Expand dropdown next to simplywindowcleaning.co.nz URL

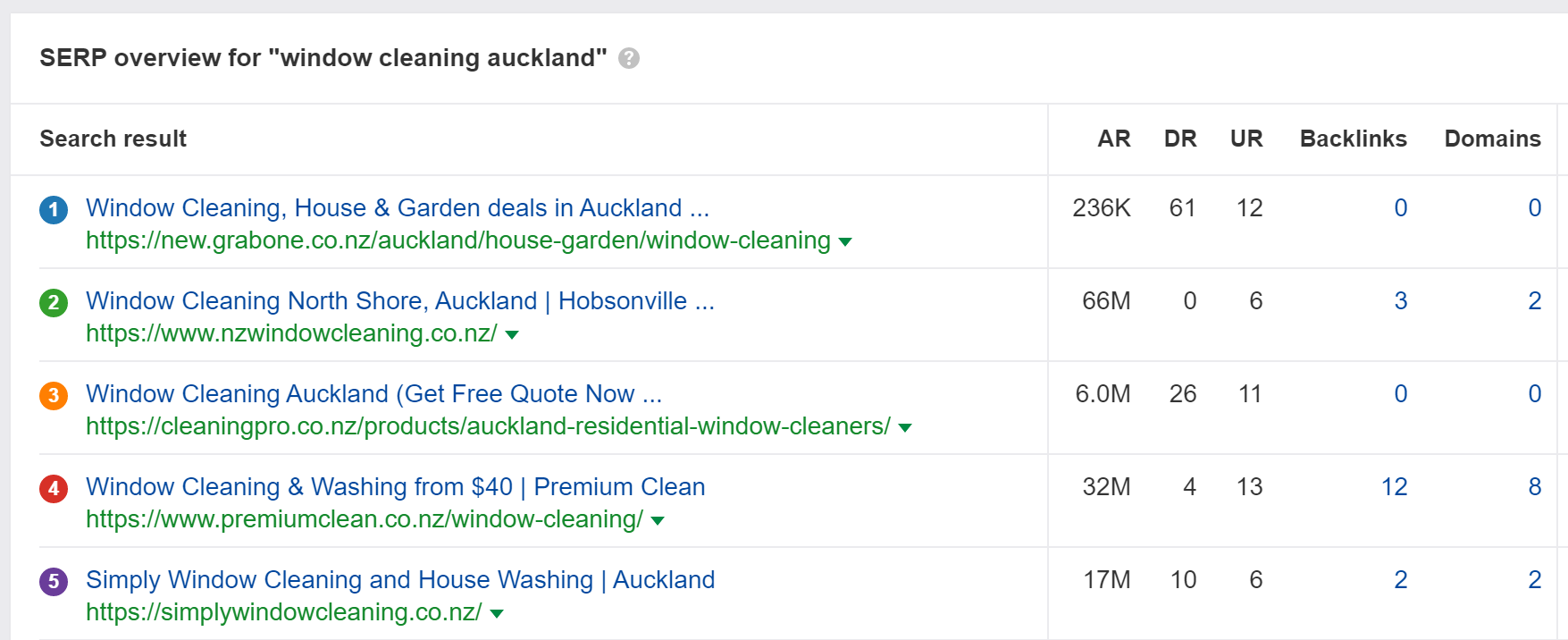coord(497,614)
